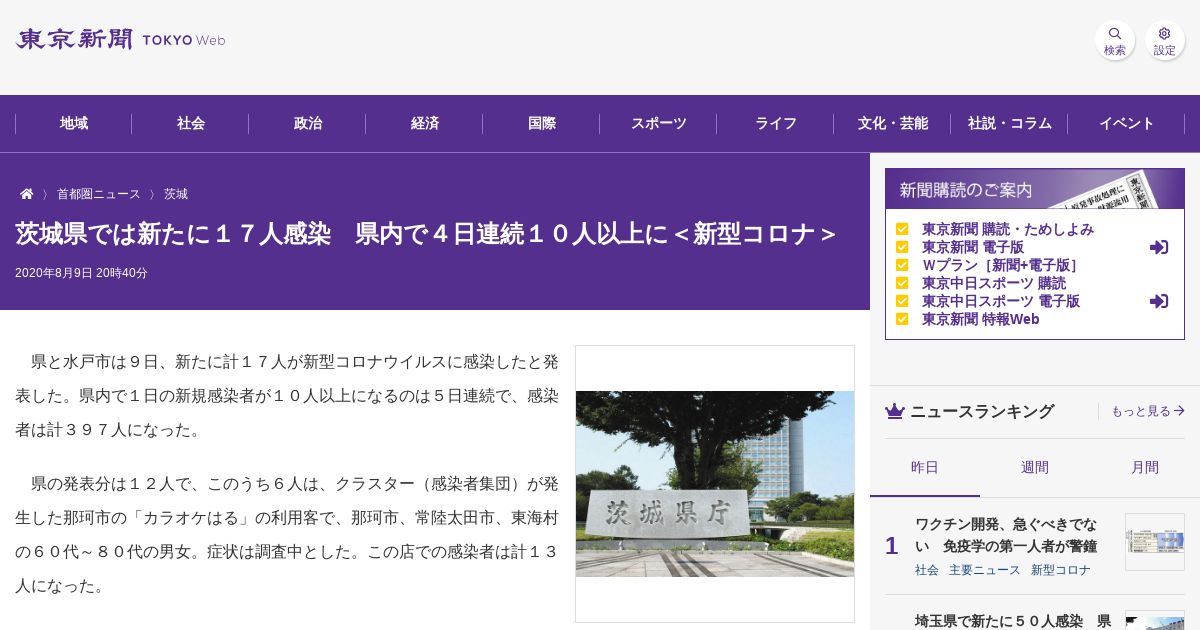Open the スポーツ menu

pos(659,124)
